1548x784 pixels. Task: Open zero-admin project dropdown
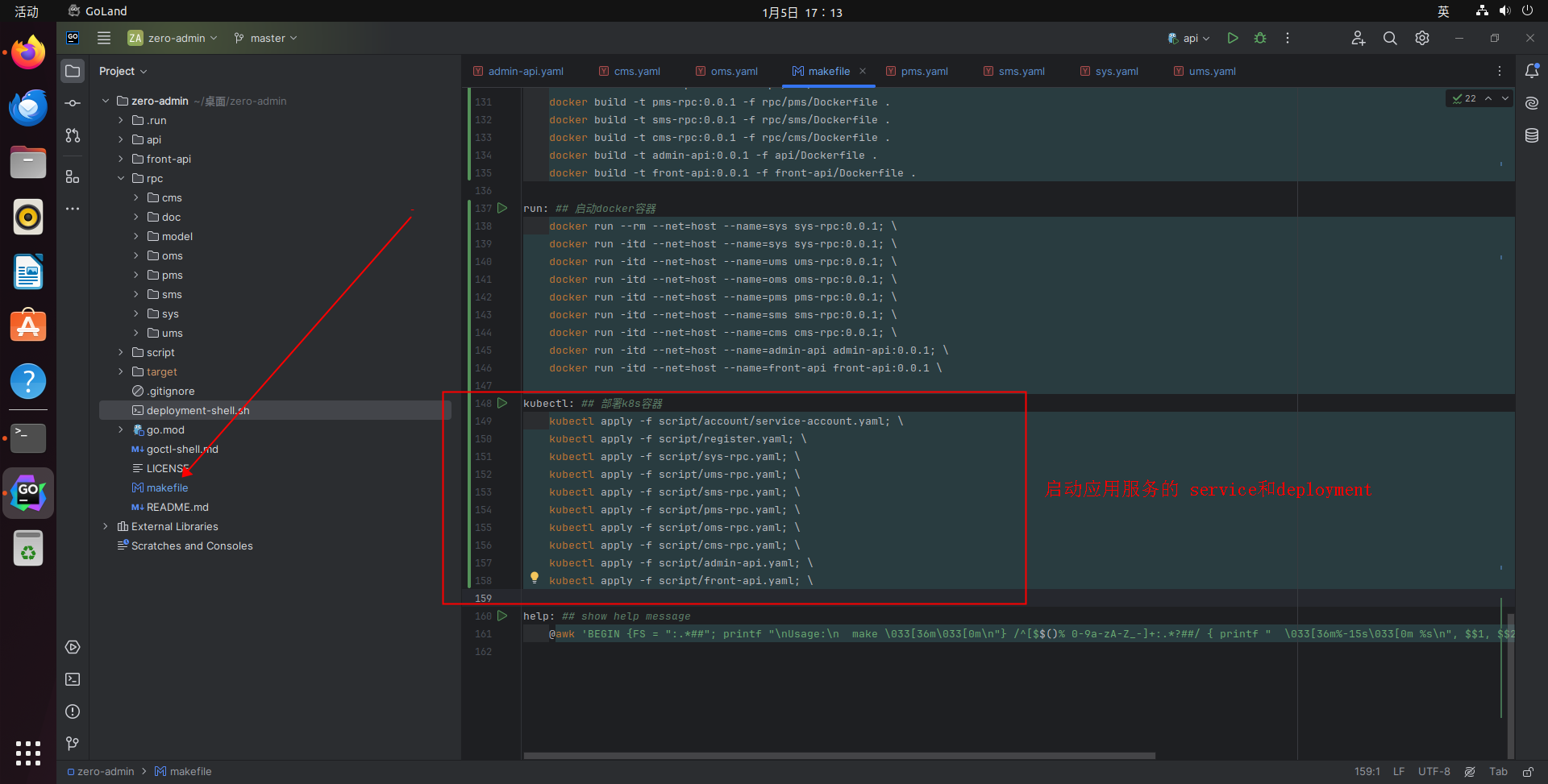click(x=173, y=38)
